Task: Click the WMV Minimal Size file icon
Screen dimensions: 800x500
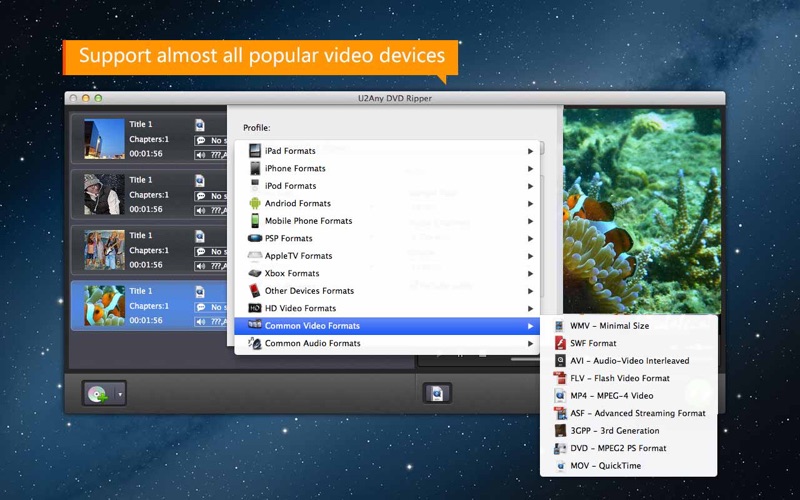Action: click(560, 326)
